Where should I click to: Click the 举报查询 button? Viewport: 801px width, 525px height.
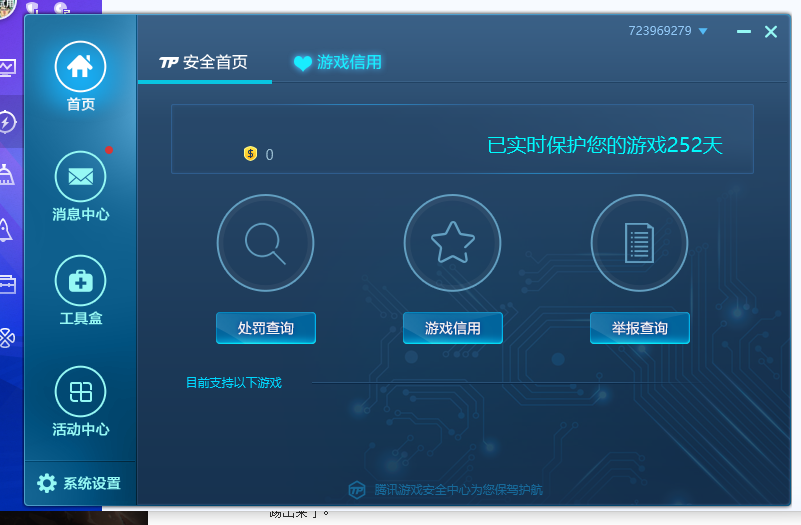[x=640, y=328]
